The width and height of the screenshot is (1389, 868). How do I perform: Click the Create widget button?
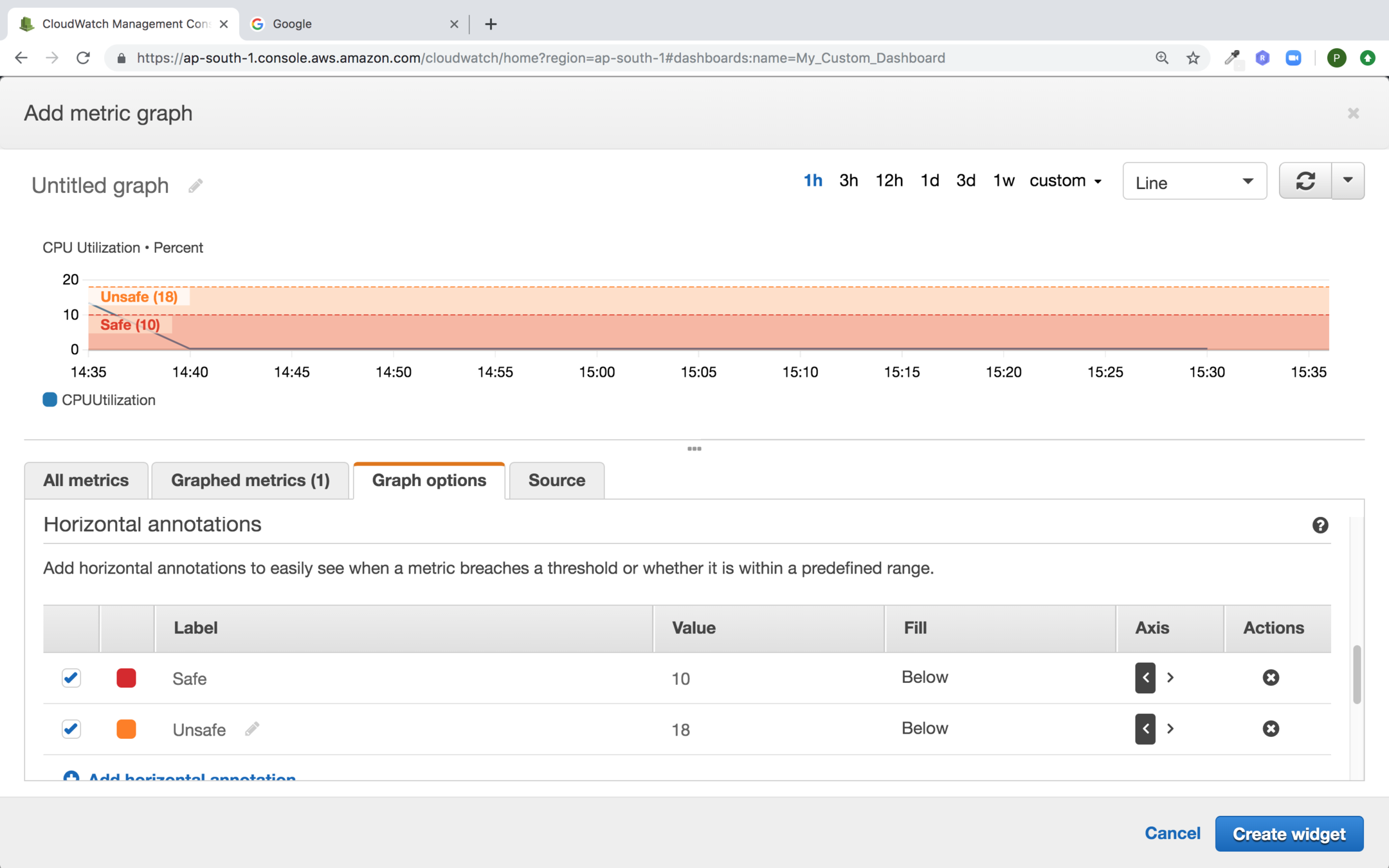click(1289, 833)
